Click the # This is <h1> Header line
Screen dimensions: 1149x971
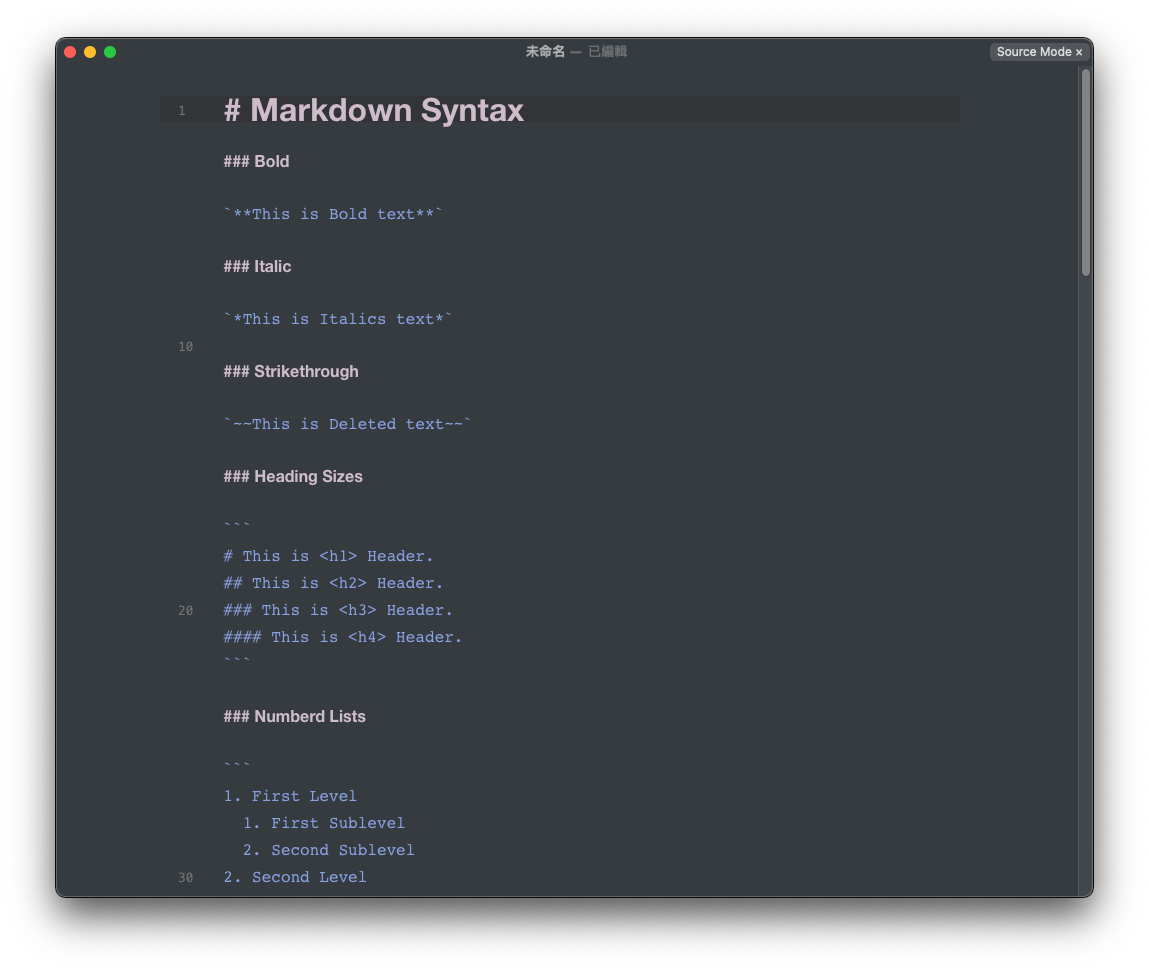click(x=328, y=556)
